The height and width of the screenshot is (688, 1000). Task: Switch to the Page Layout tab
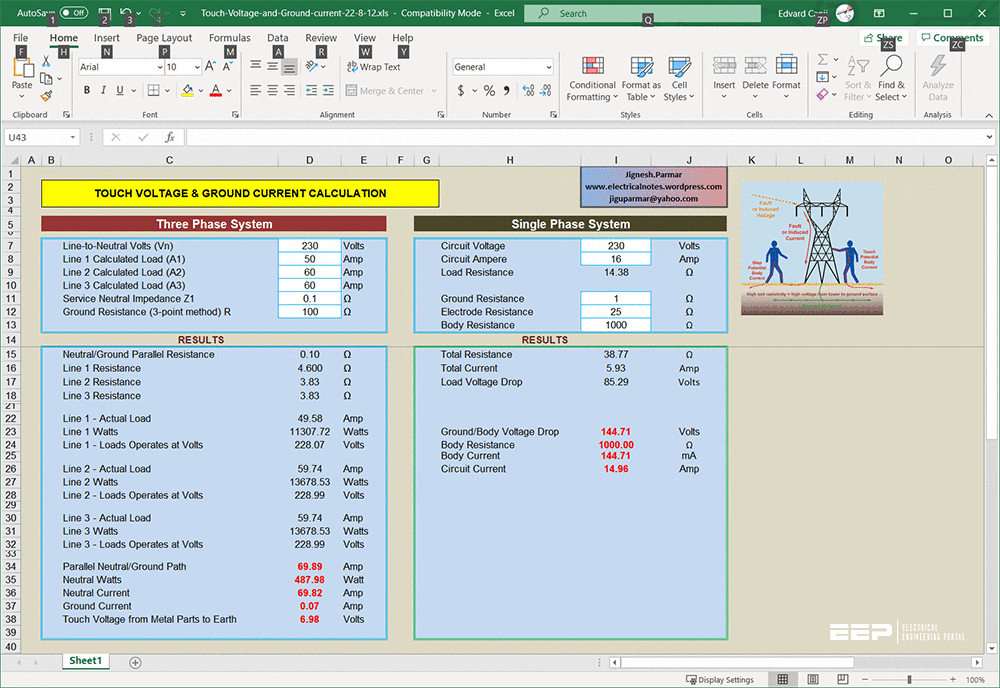point(164,38)
